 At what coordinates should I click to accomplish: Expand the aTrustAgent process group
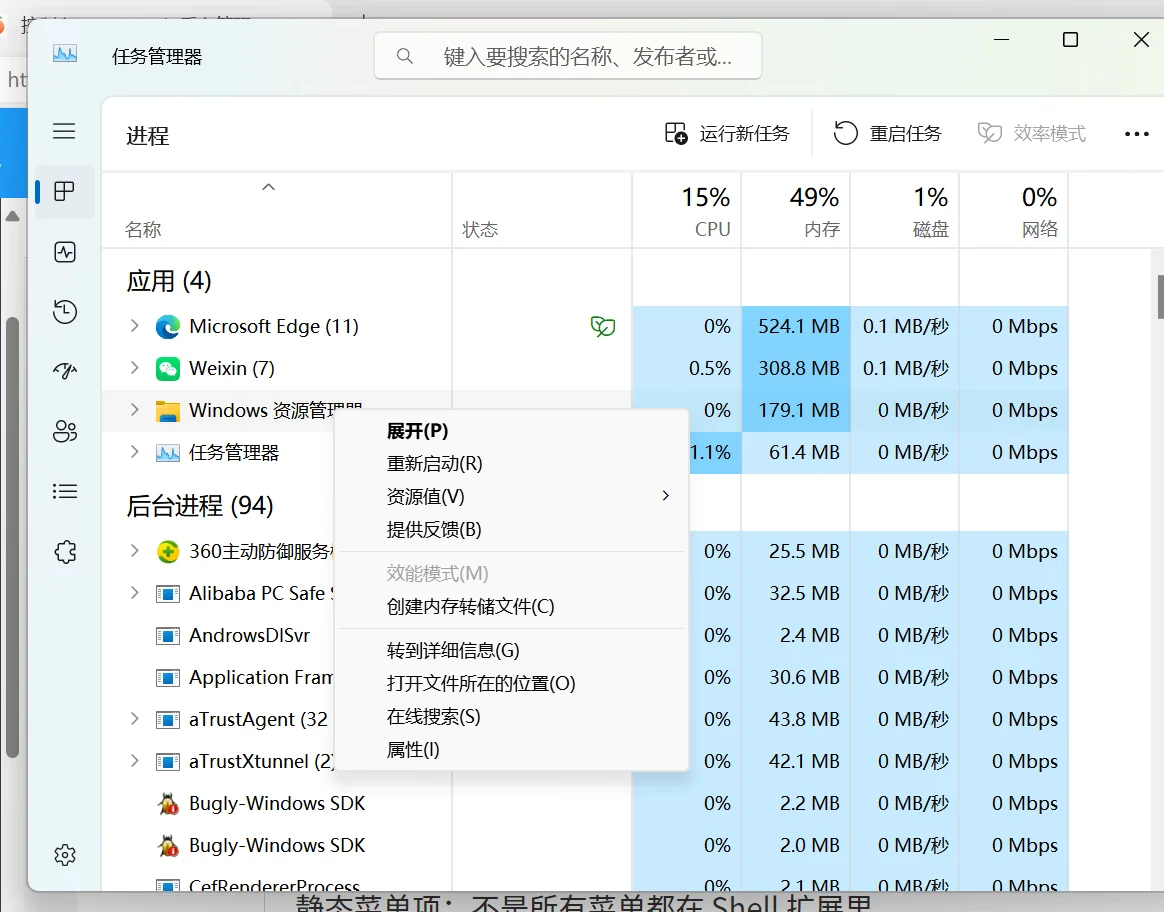[134, 718]
